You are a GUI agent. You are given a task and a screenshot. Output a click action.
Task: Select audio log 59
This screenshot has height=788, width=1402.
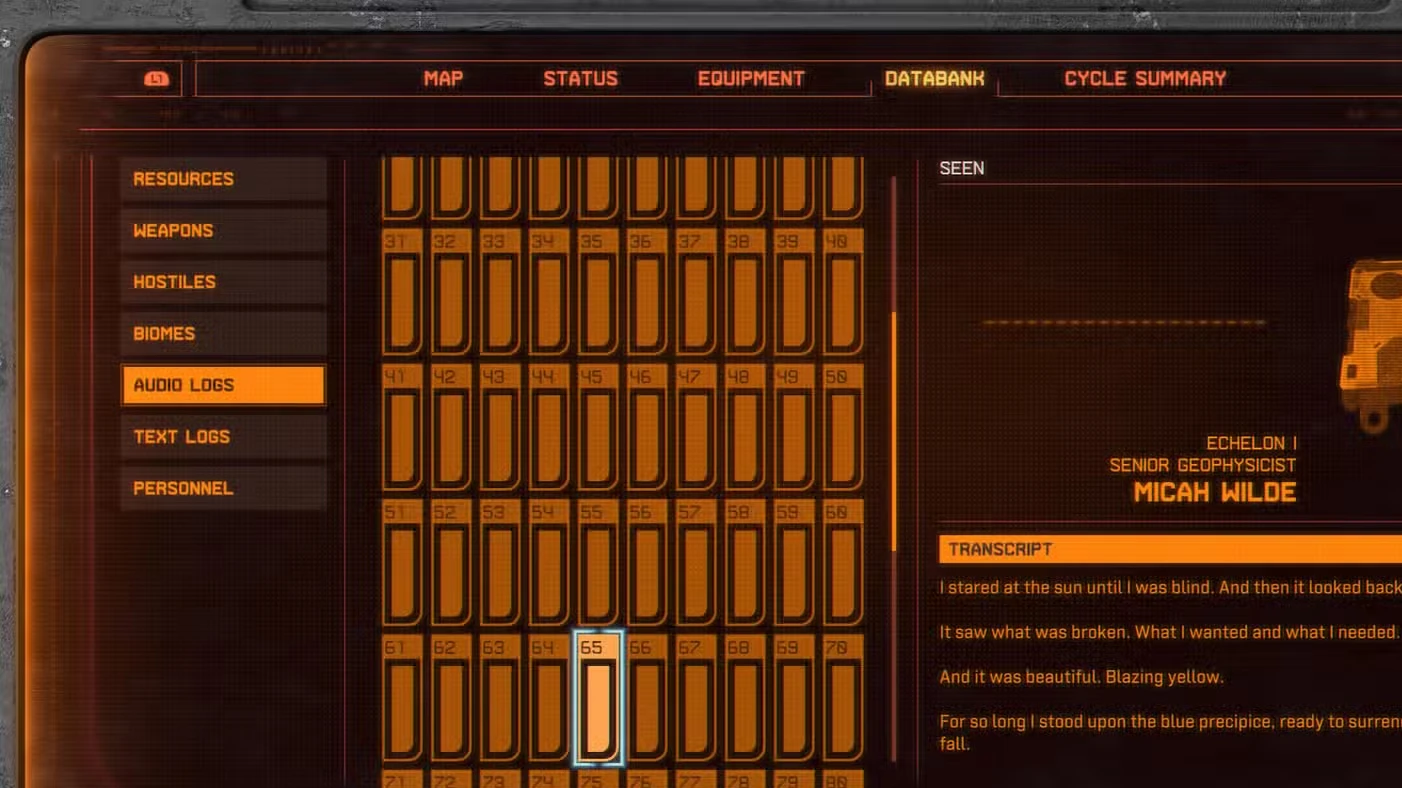(x=793, y=562)
